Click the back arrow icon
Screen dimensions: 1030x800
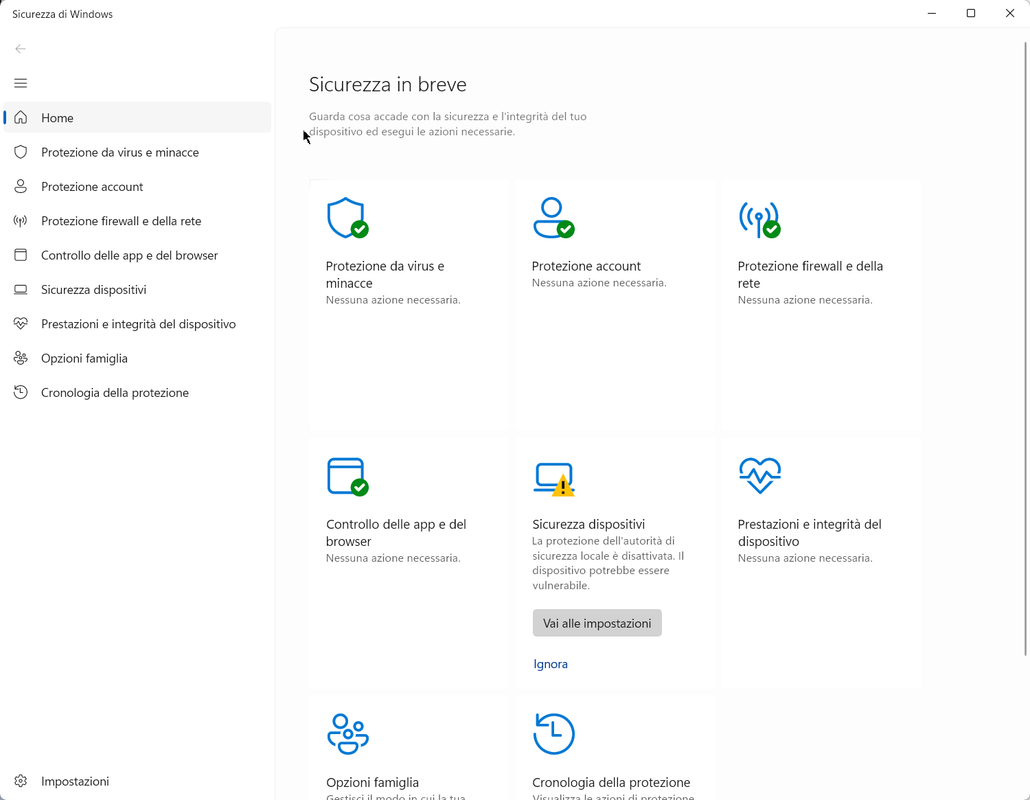20,49
